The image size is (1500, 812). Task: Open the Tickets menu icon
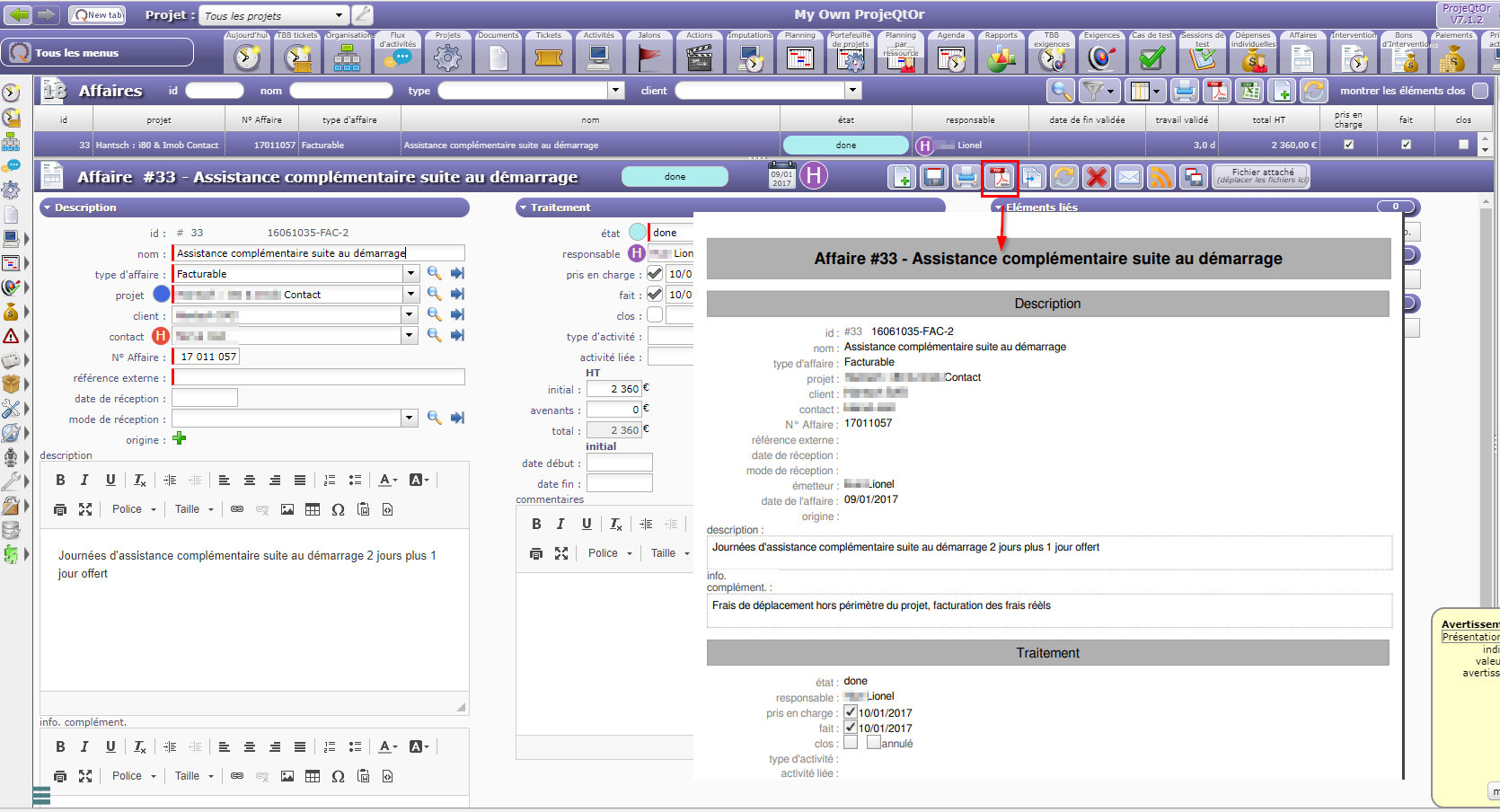[548, 54]
